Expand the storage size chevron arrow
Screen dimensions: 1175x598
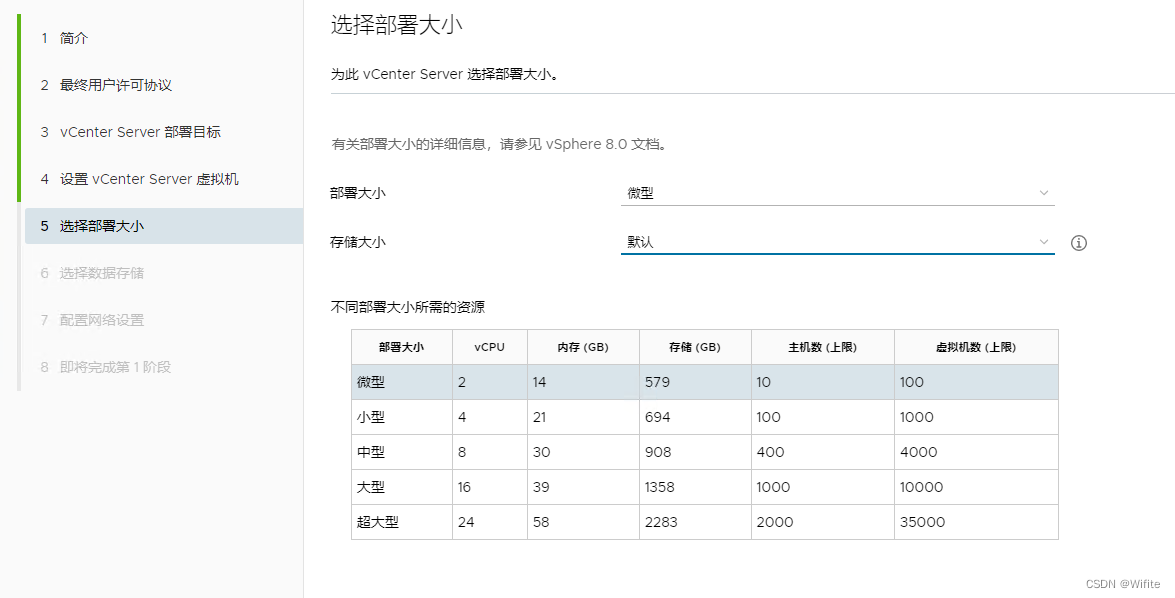pyautogui.click(x=1044, y=242)
